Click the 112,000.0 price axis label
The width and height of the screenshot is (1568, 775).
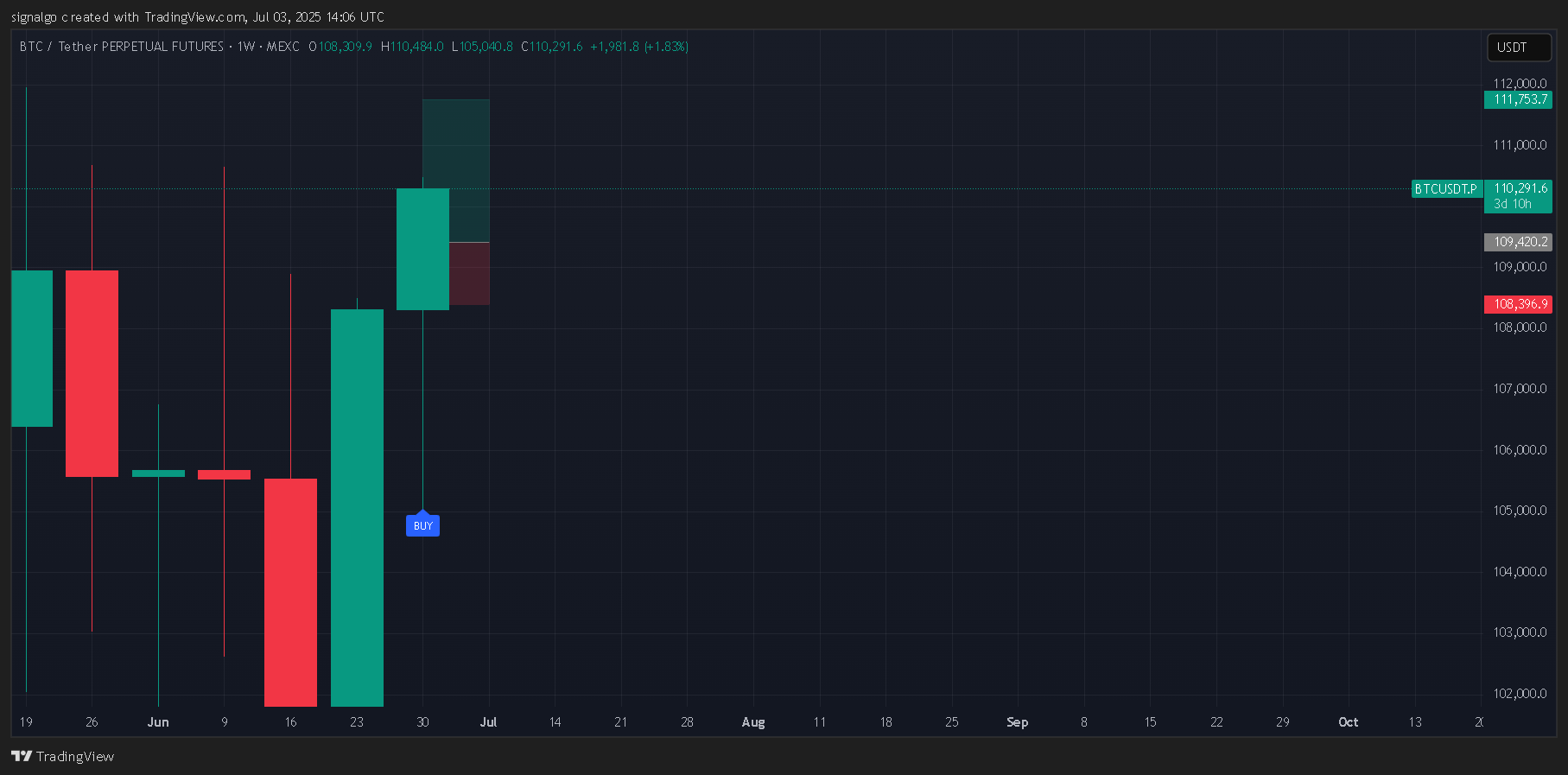coord(1520,84)
